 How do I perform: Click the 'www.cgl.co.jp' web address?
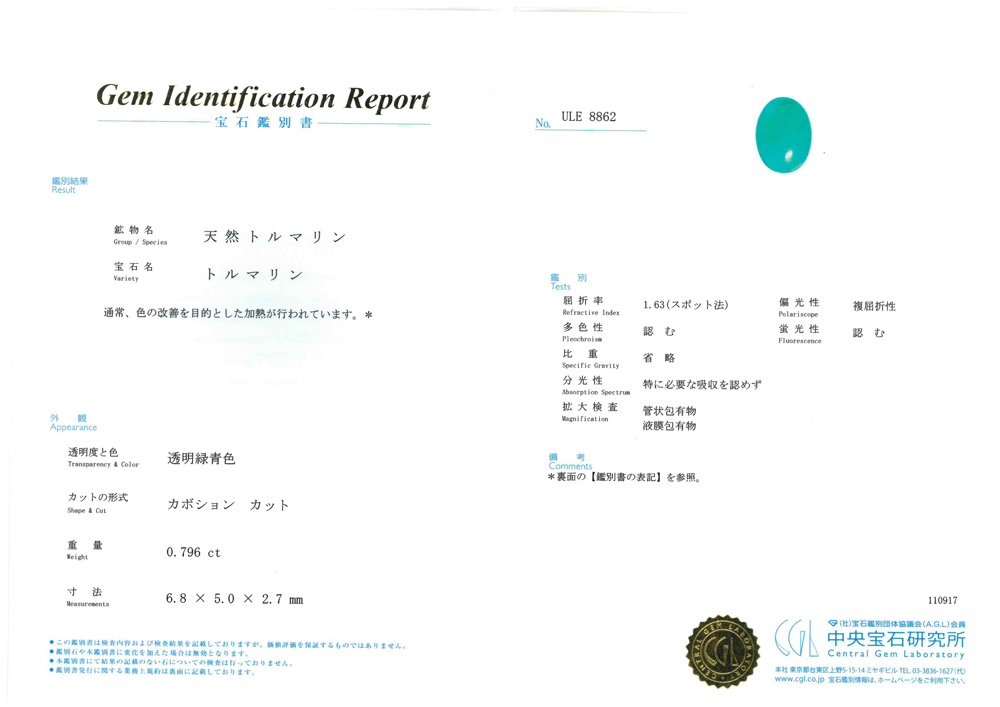800,680
